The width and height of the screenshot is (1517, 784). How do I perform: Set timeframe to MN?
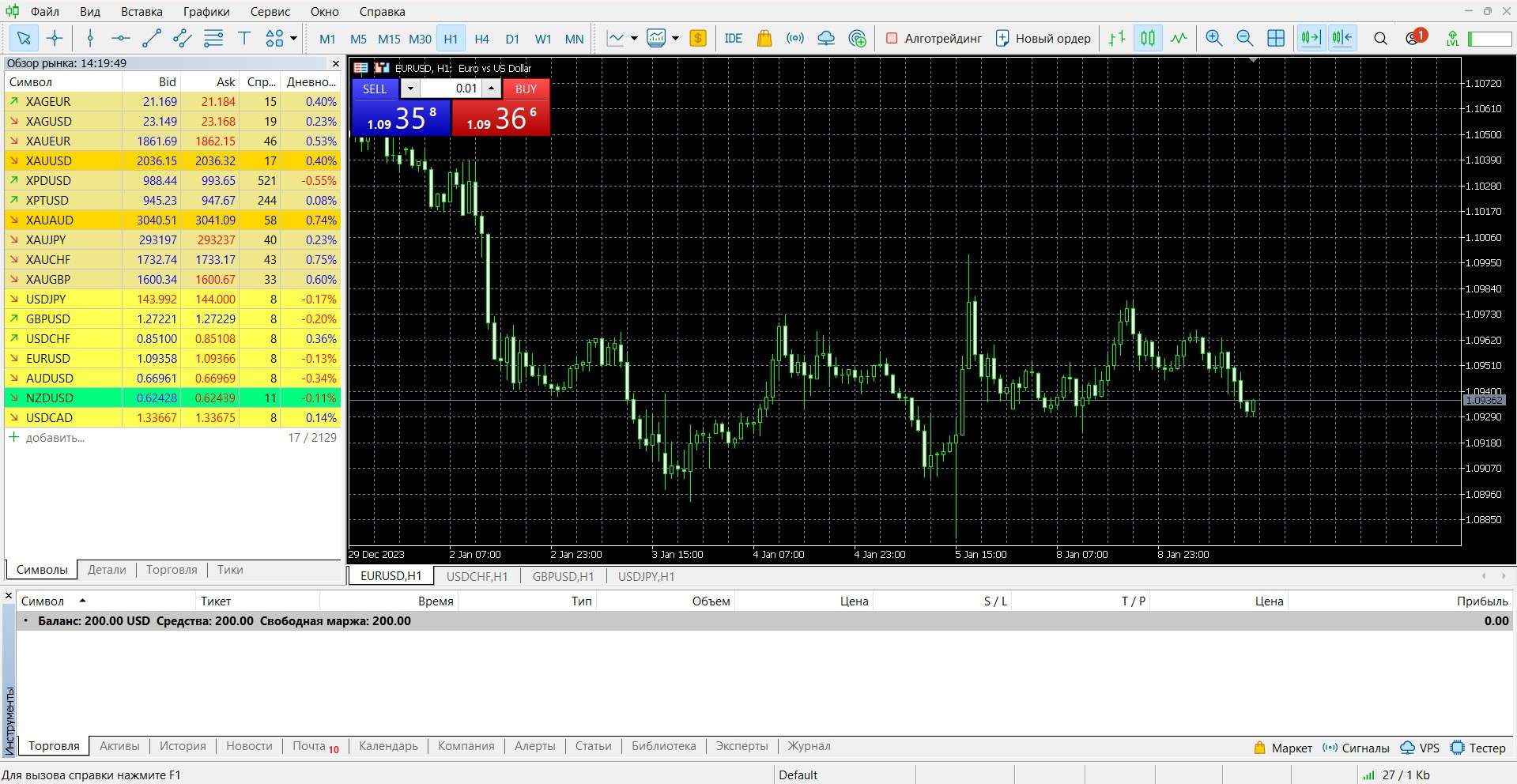click(574, 39)
